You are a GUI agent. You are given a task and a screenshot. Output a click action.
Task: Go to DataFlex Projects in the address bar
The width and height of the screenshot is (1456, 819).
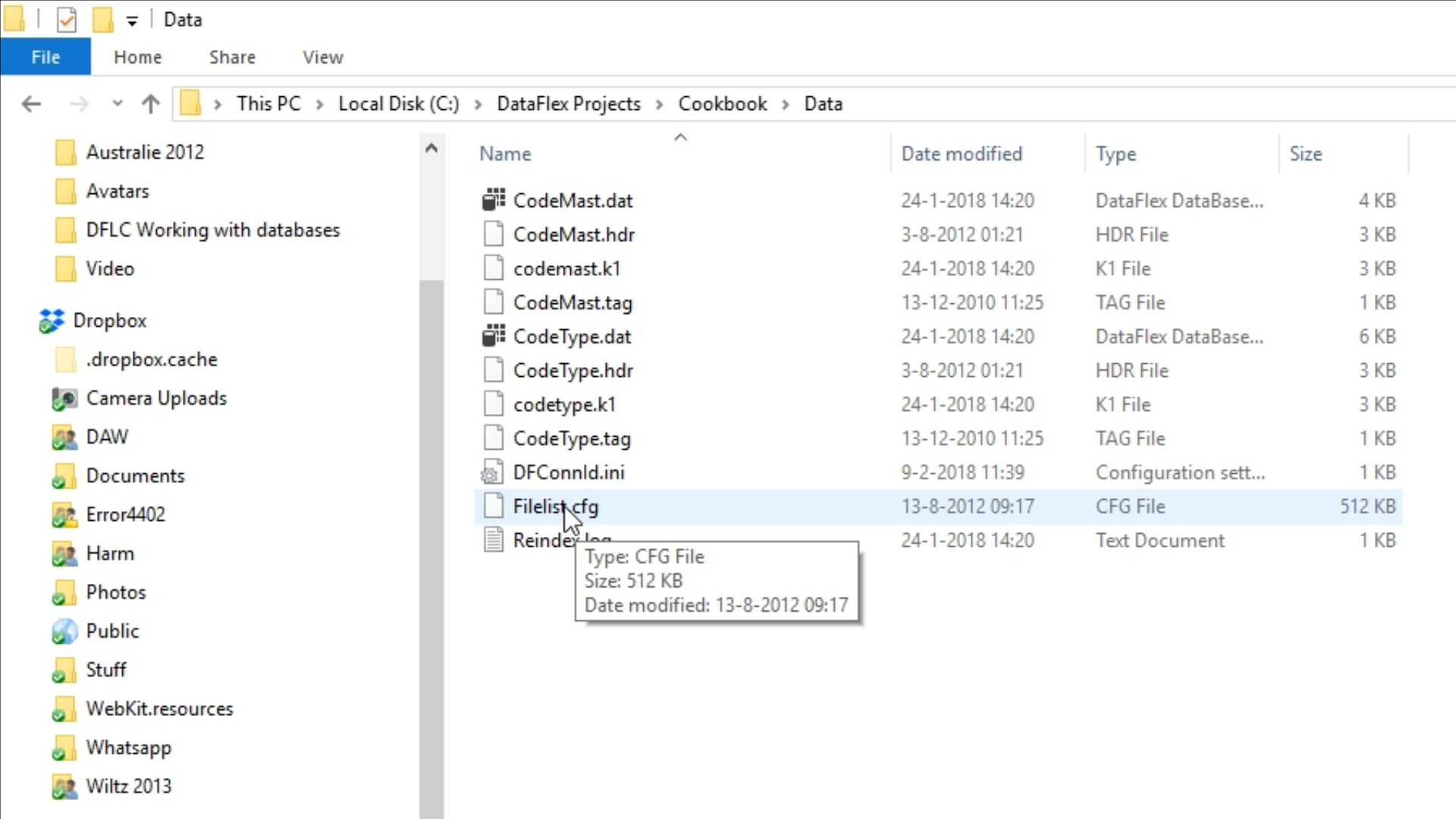click(568, 104)
